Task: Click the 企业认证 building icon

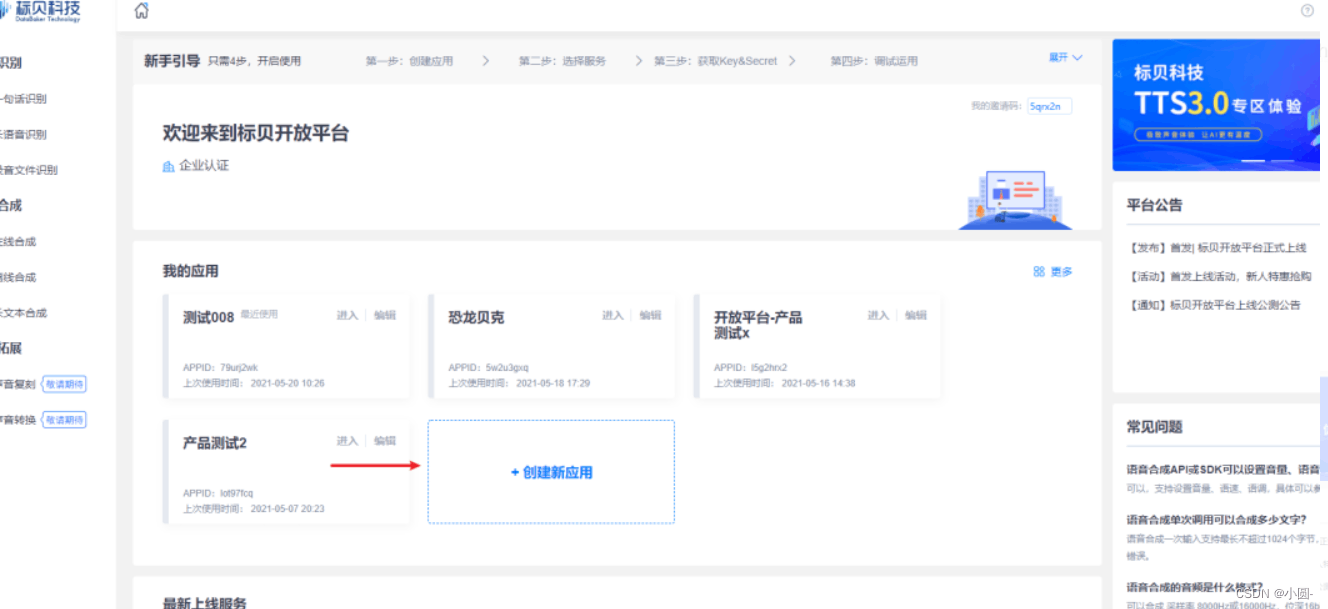Action: click(x=168, y=166)
